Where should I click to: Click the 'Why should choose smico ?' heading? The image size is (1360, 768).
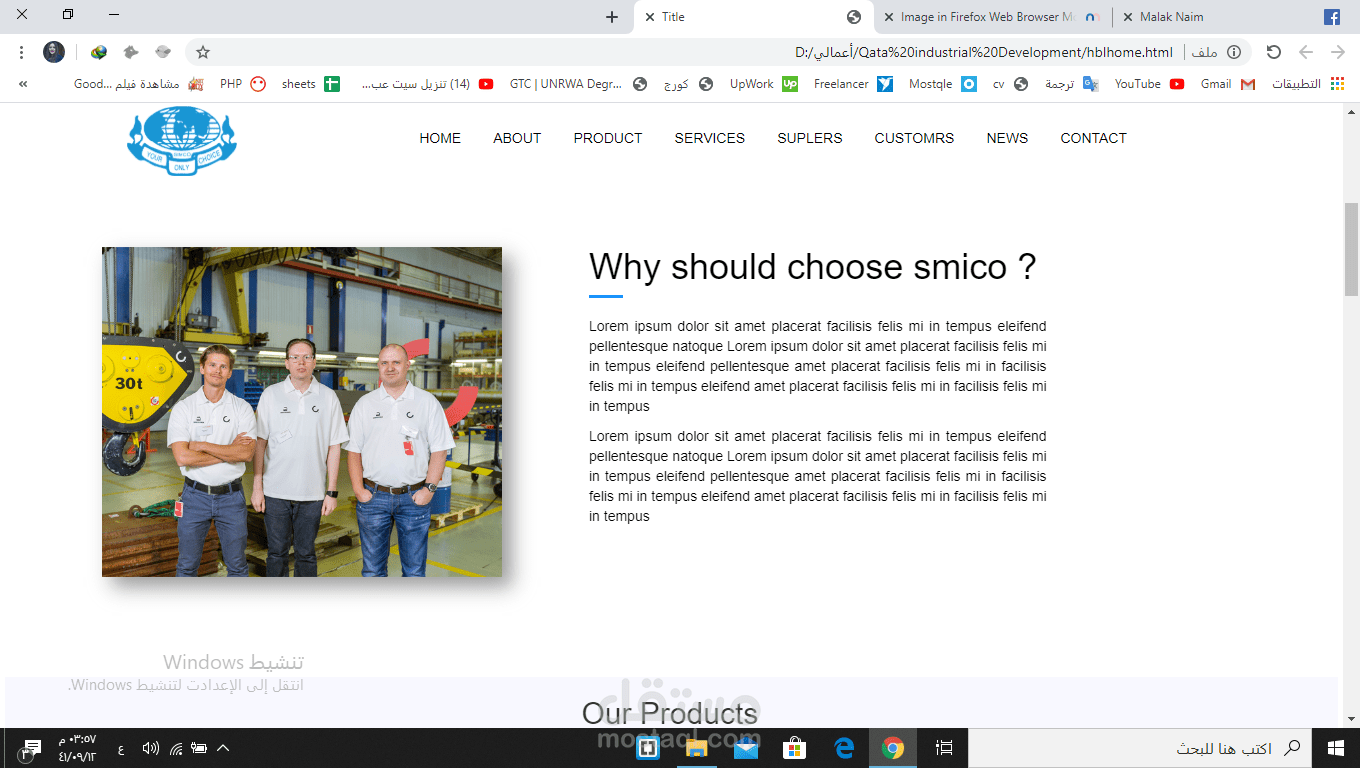coord(813,267)
